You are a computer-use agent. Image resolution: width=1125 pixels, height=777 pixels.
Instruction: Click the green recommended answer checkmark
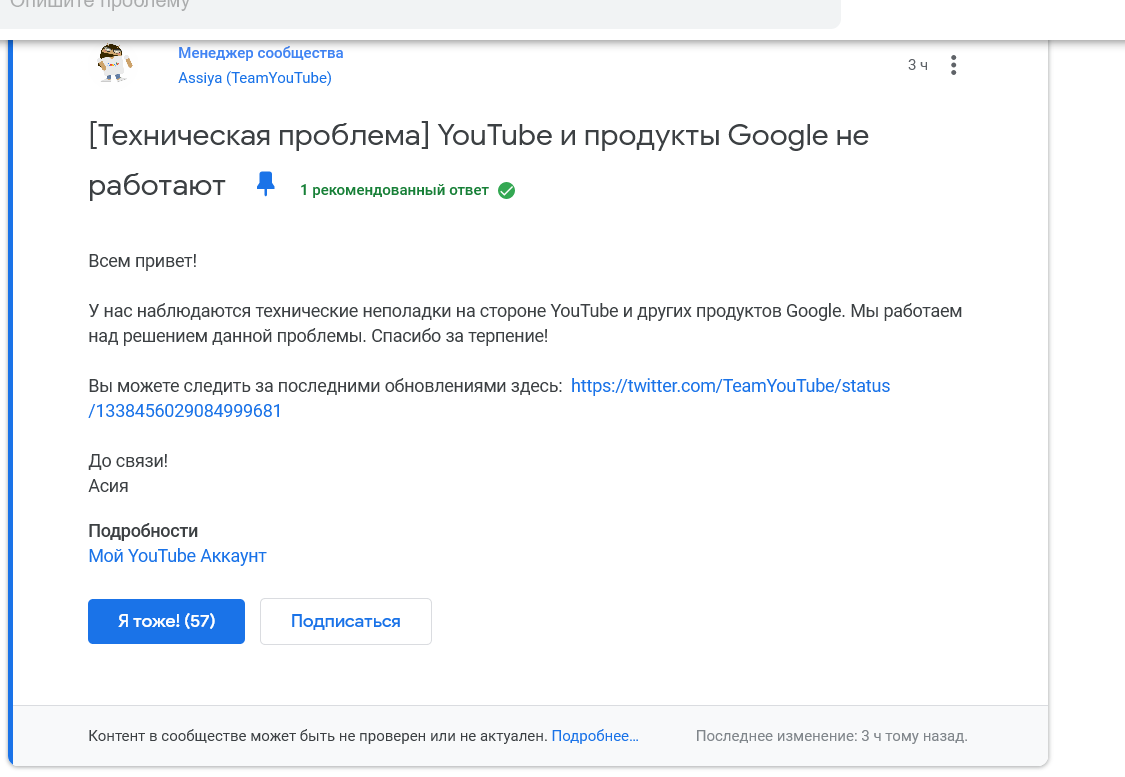[x=507, y=190]
